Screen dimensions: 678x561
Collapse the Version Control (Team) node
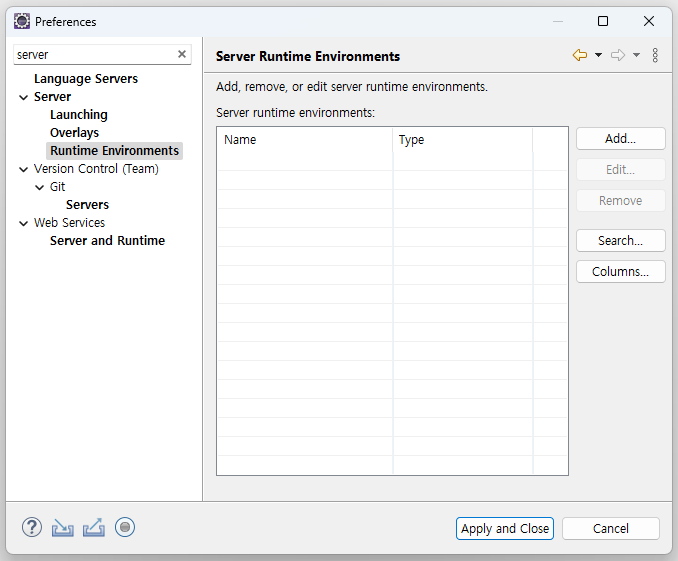click(24, 169)
